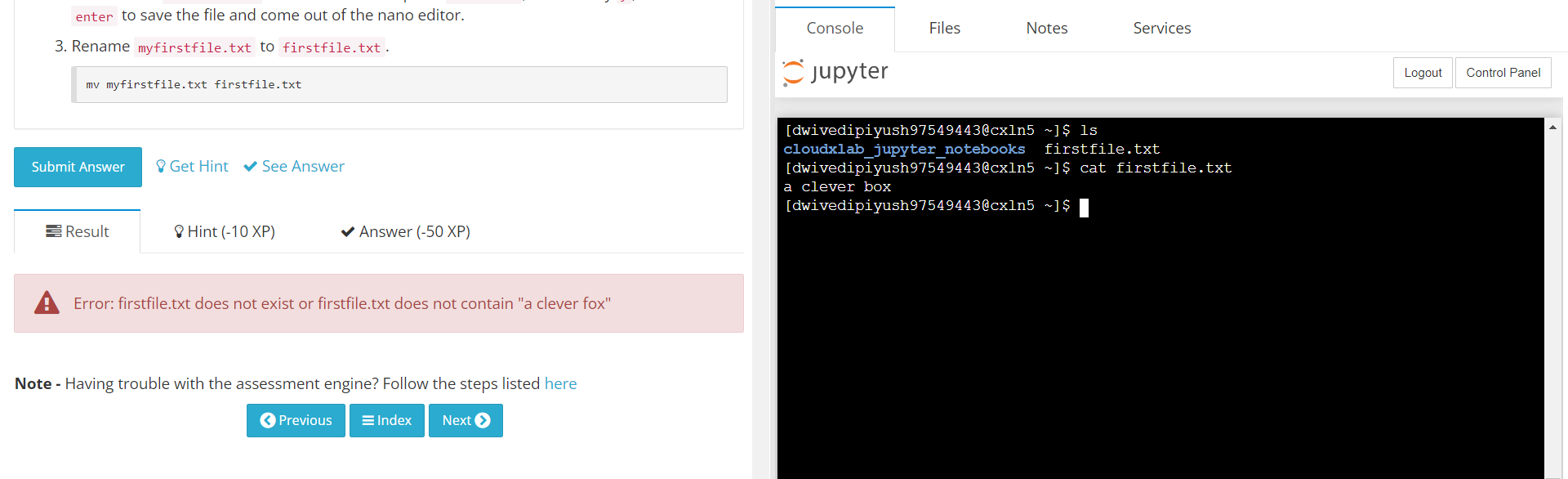Follow the 'here' assessment help link
Image resolution: width=1568 pixels, height=479 pixels.
point(560,383)
